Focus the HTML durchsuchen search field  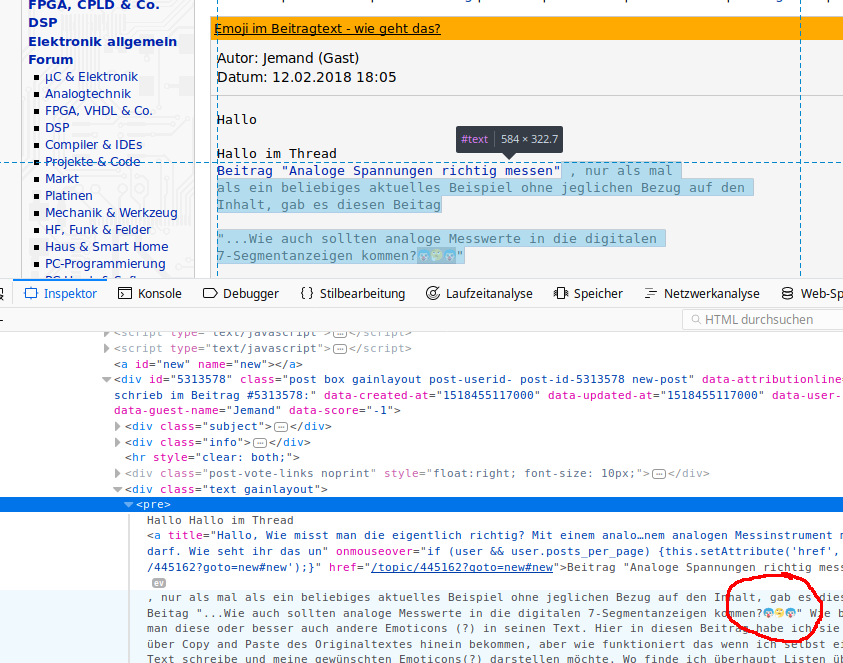click(762, 319)
